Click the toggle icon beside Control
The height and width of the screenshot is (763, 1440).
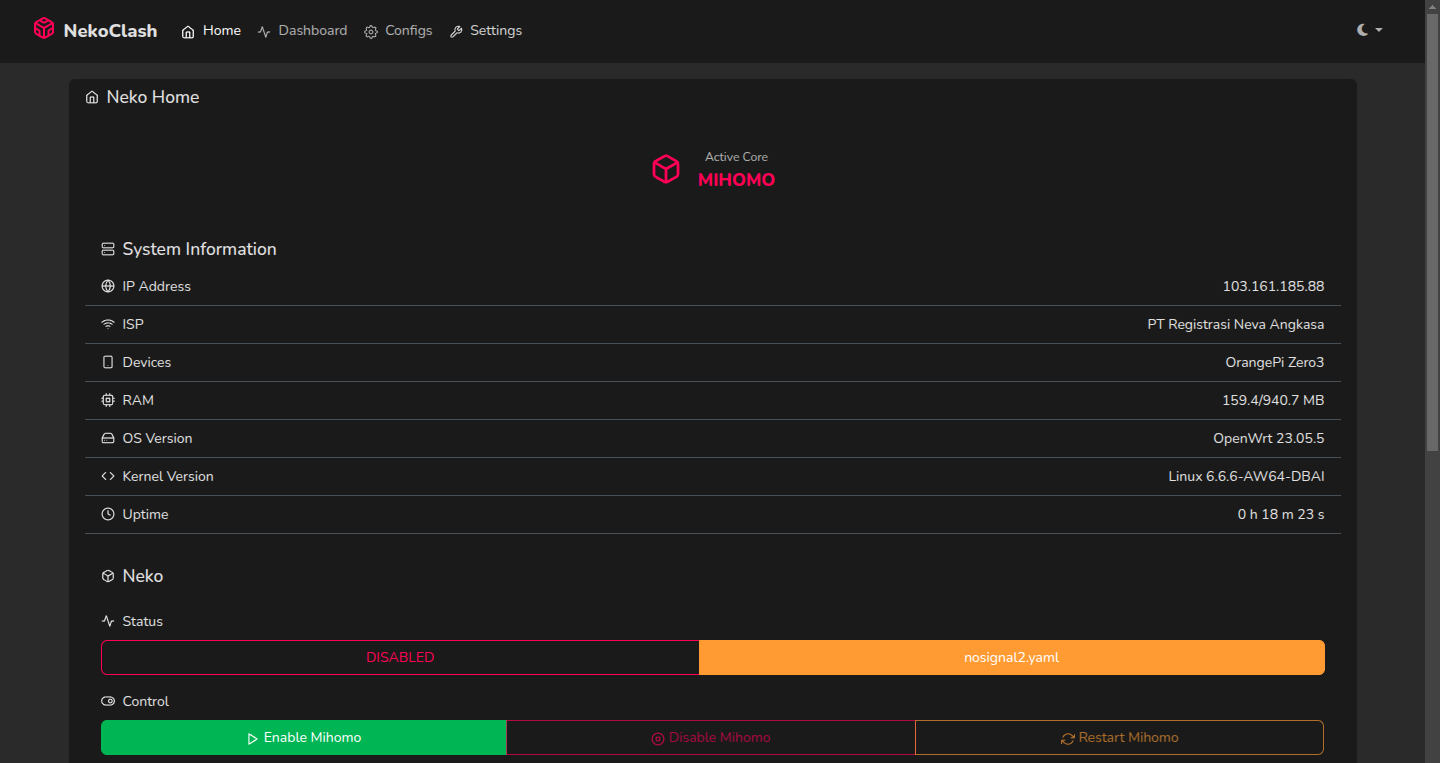(x=108, y=701)
